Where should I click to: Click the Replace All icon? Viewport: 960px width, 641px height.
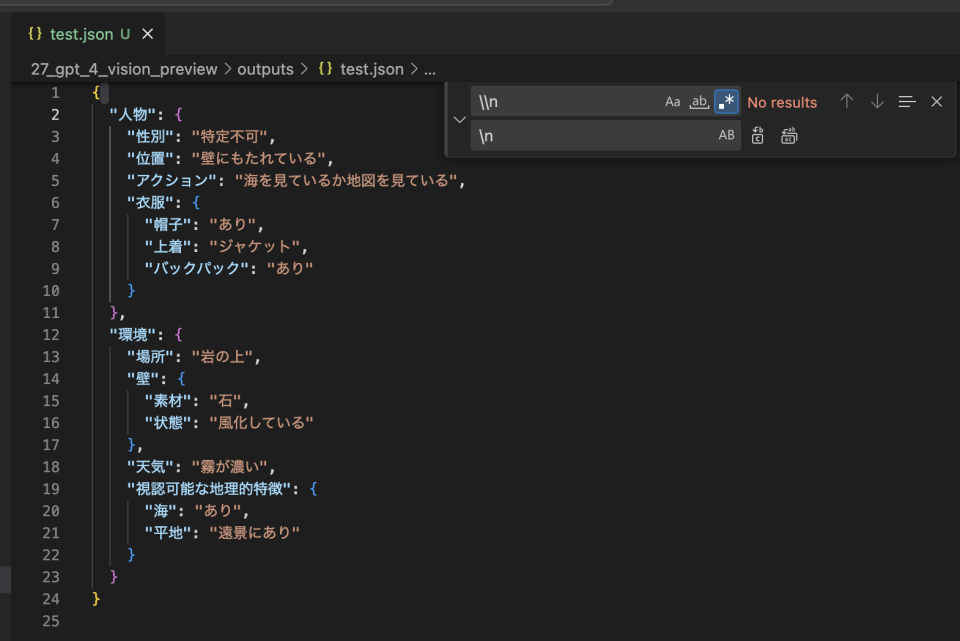click(x=789, y=134)
